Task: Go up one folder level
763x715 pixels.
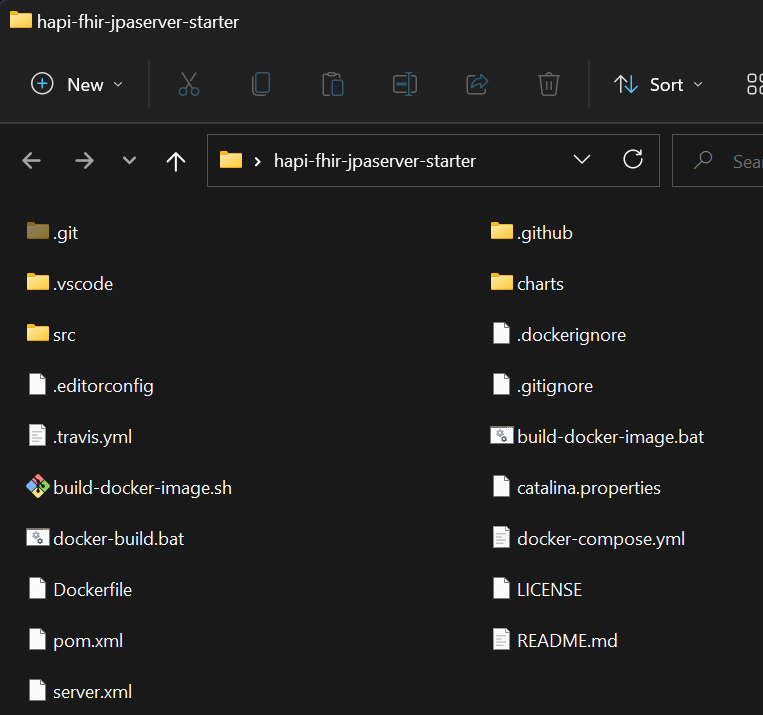Action: pos(176,161)
